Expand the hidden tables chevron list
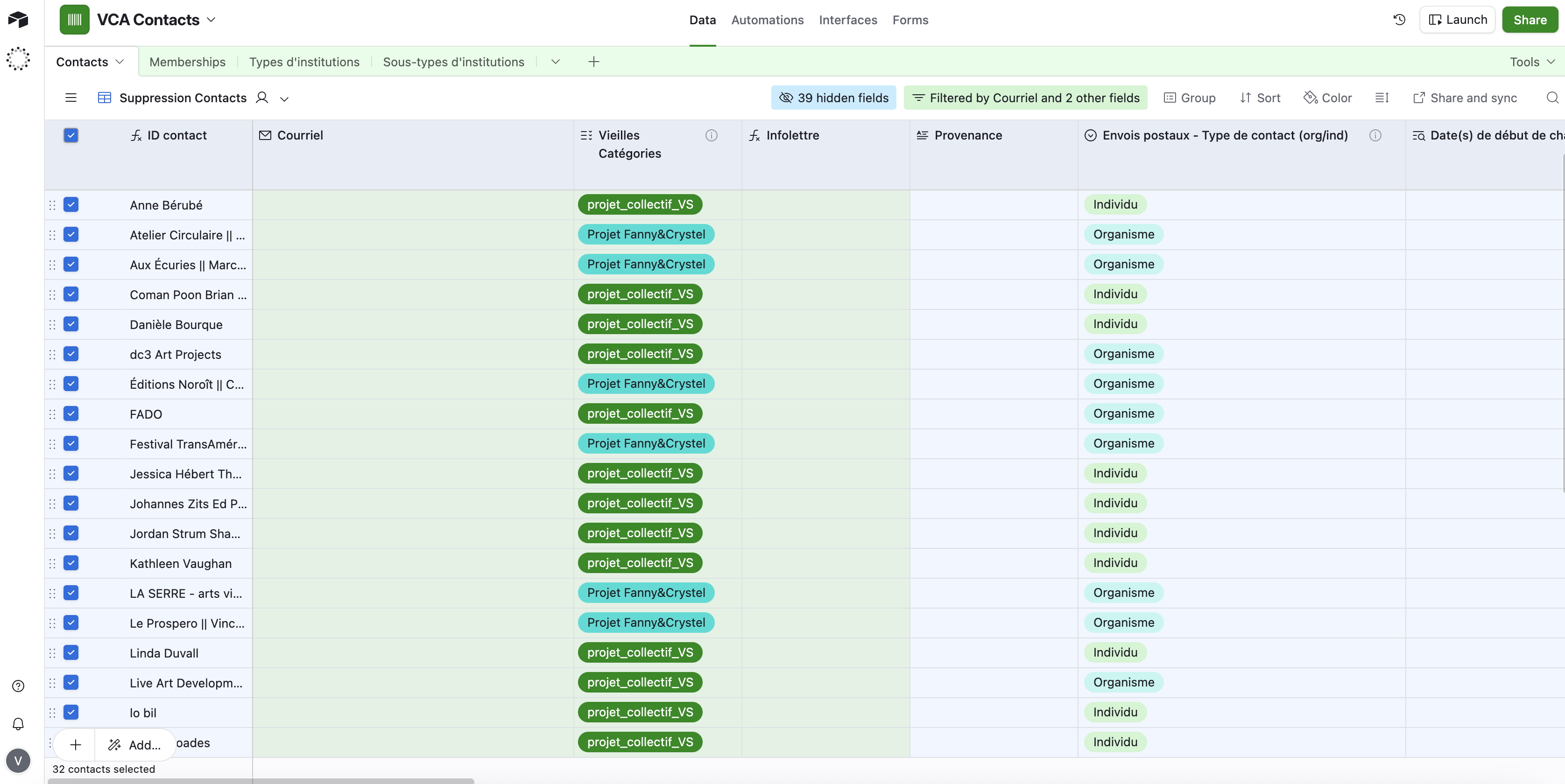 coord(555,62)
